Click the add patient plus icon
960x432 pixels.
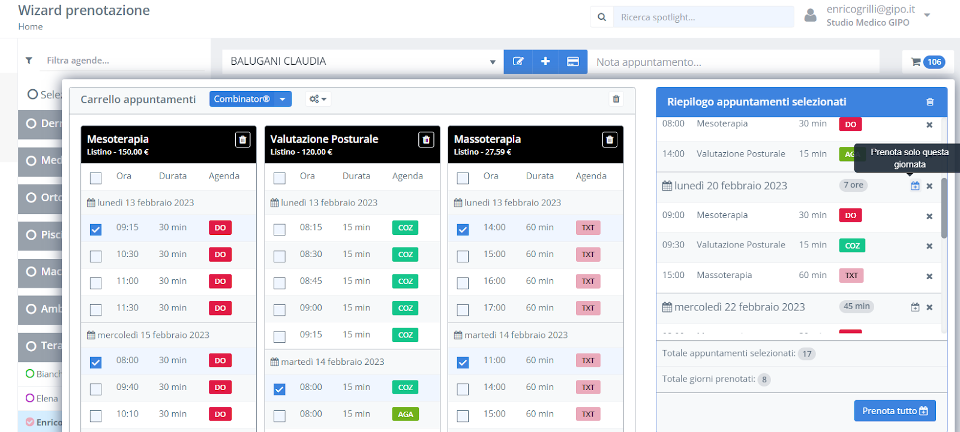click(546, 62)
